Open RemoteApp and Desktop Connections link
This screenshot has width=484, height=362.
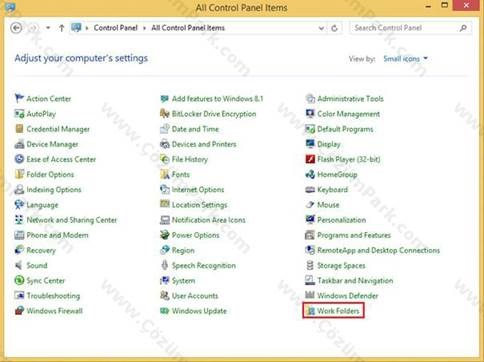tap(378, 250)
